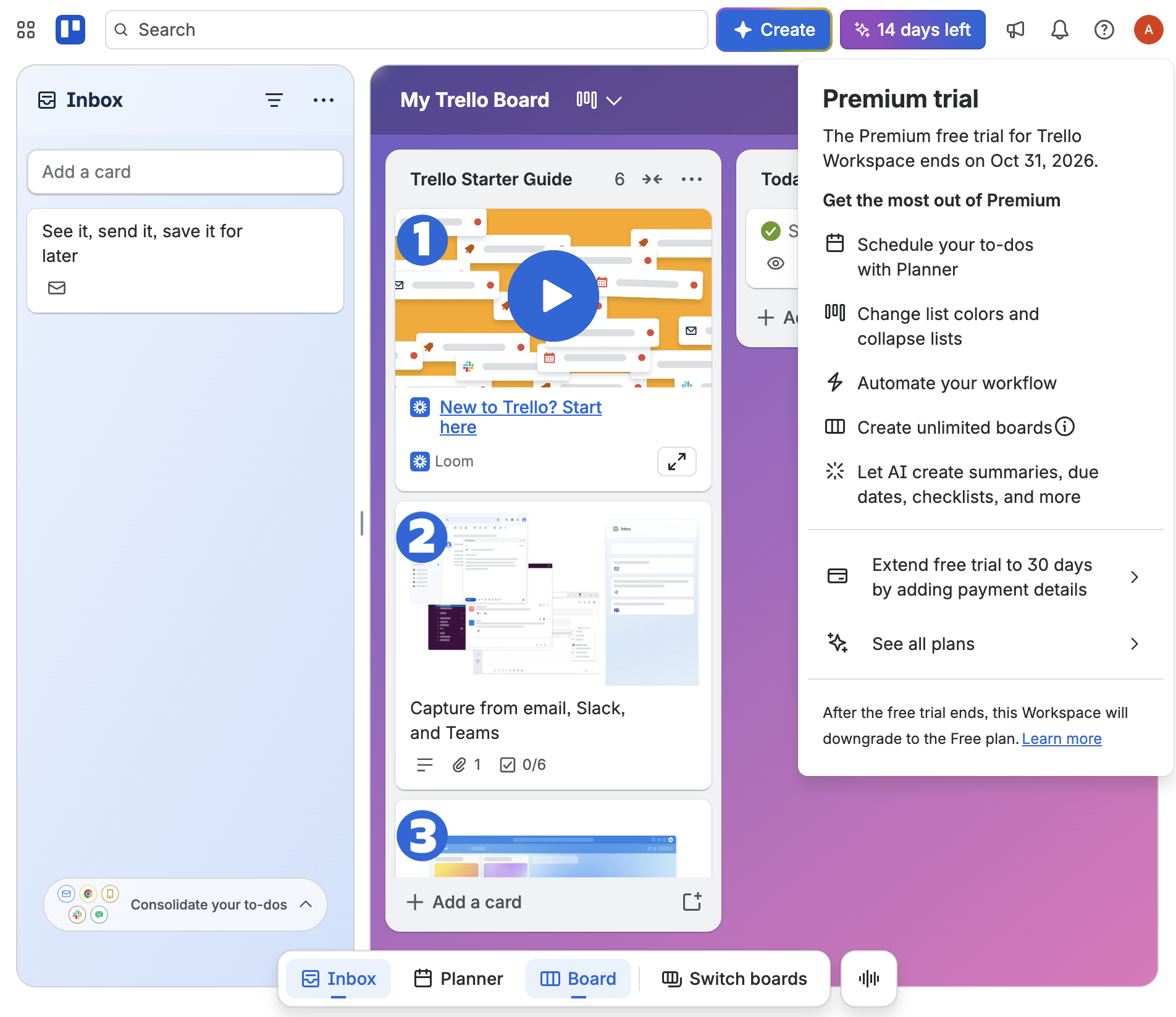The height and width of the screenshot is (1017, 1176).
Task: Collapse the Trello Starter Guide list
Action: (652, 179)
